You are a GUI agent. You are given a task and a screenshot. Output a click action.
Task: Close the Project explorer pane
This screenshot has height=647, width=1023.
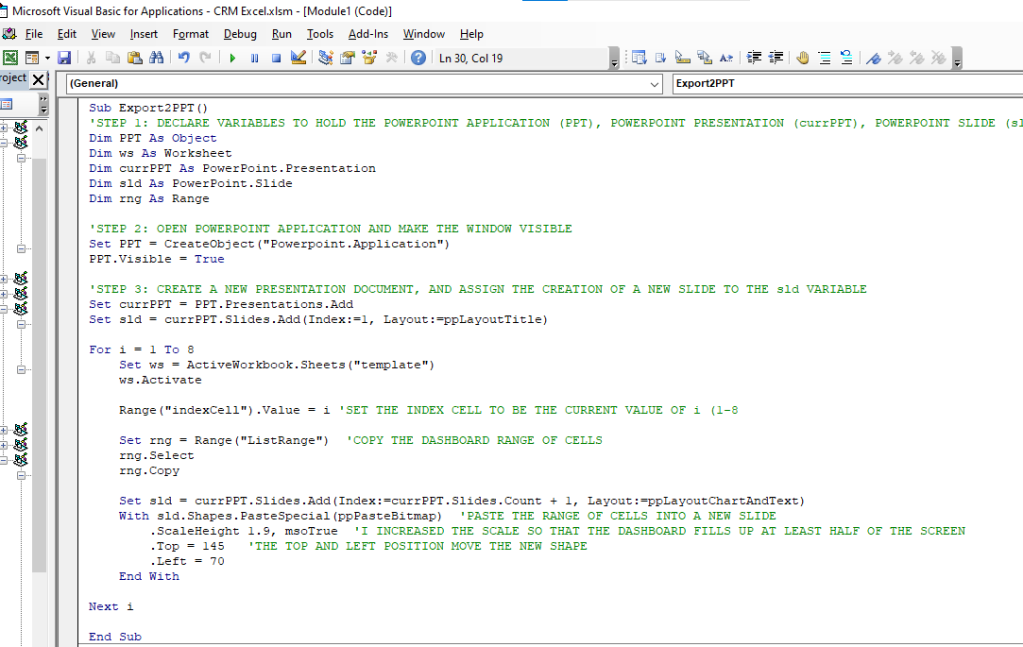tap(38, 80)
